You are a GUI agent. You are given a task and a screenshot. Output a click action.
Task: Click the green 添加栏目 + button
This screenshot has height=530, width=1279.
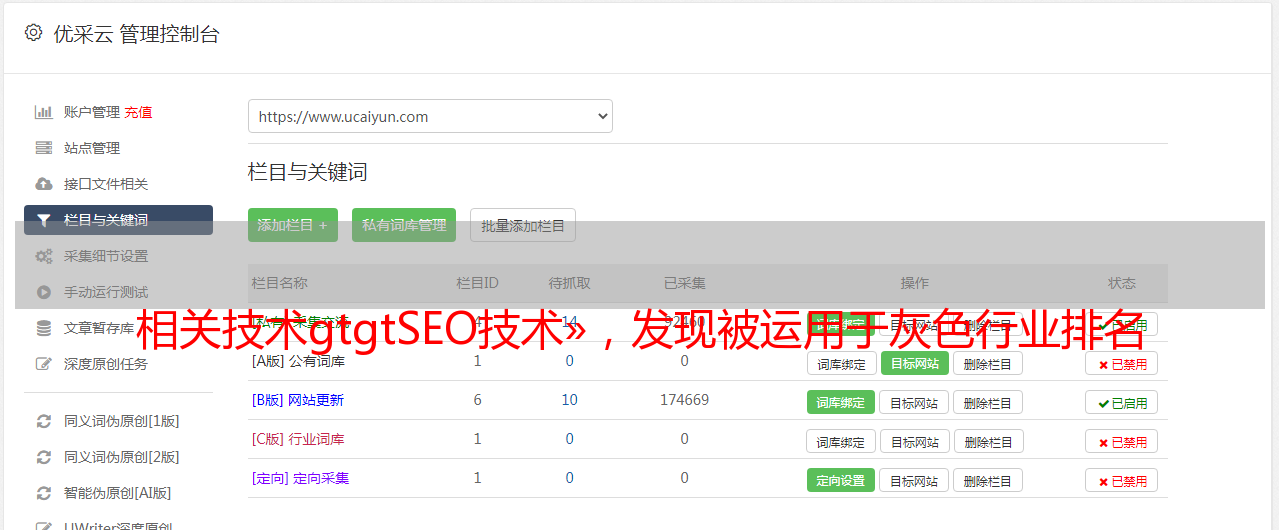pos(293,225)
